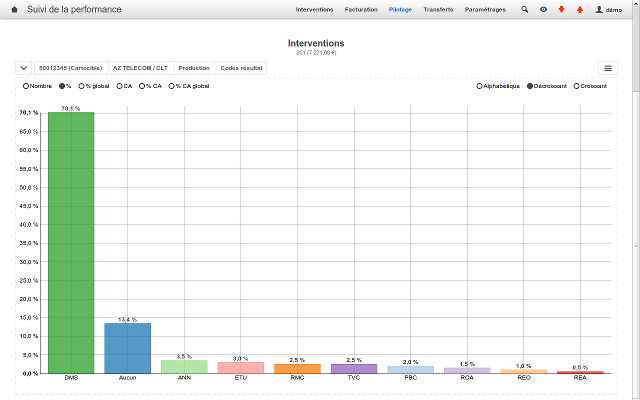
Task: Click the light orange REO bar
Action: (524, 371)
